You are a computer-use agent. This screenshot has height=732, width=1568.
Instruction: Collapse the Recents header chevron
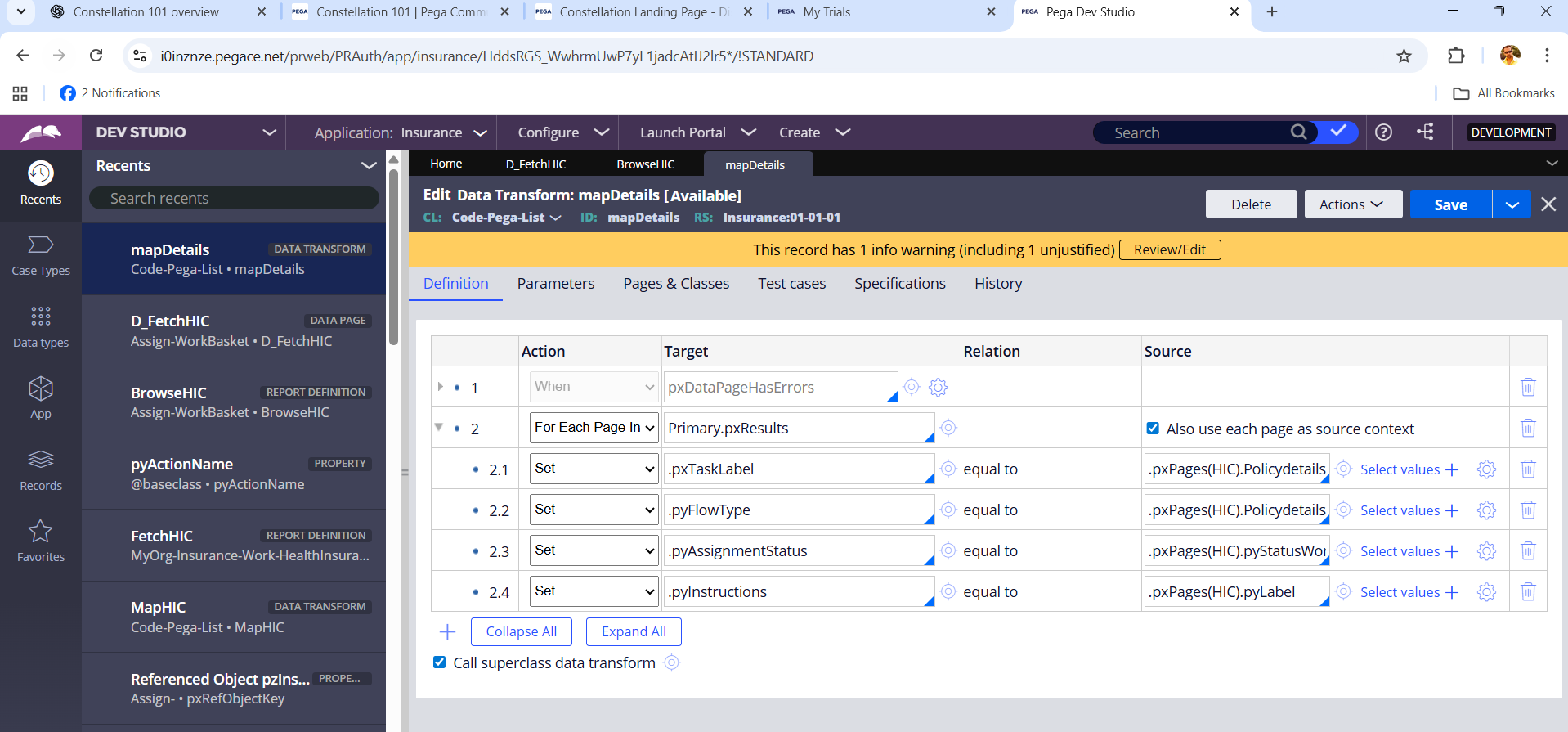pyautogui.click(x=369, y=165)
